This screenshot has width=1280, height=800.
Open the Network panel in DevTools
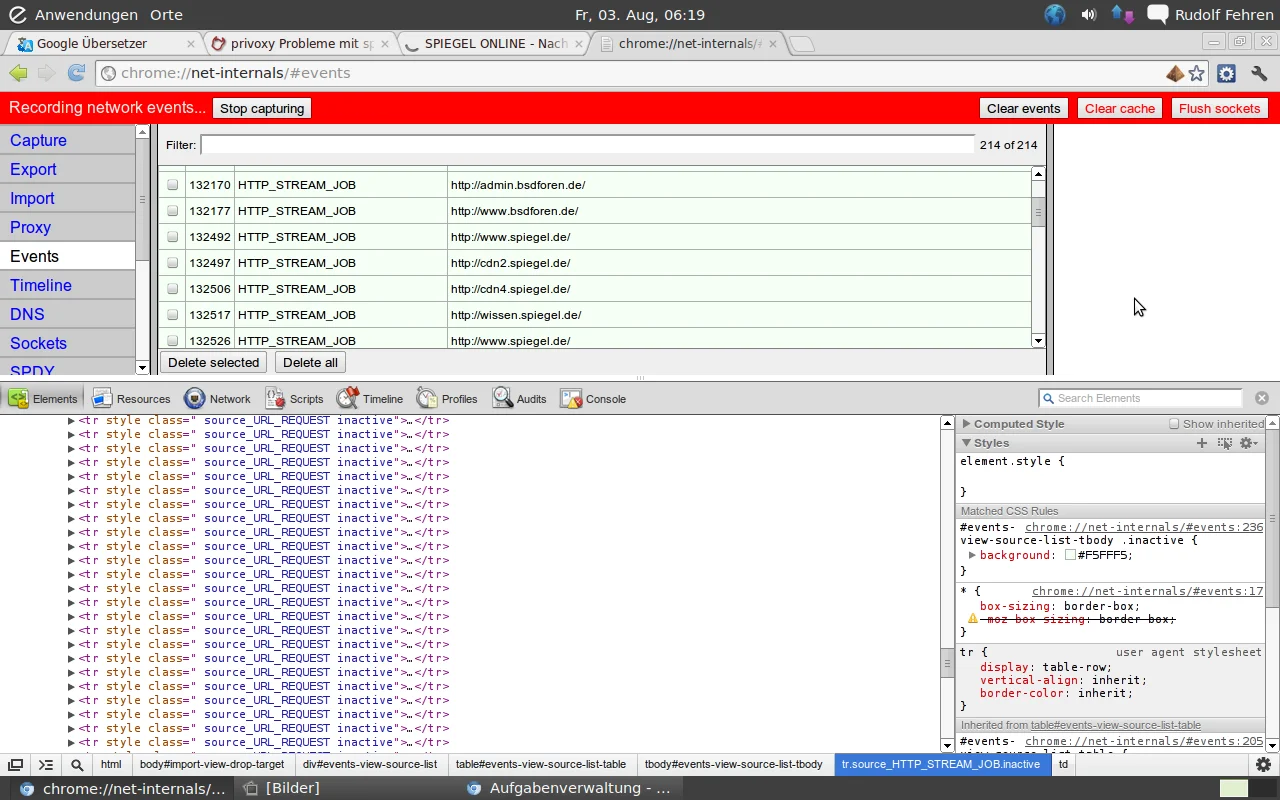[x=217, y=399]
